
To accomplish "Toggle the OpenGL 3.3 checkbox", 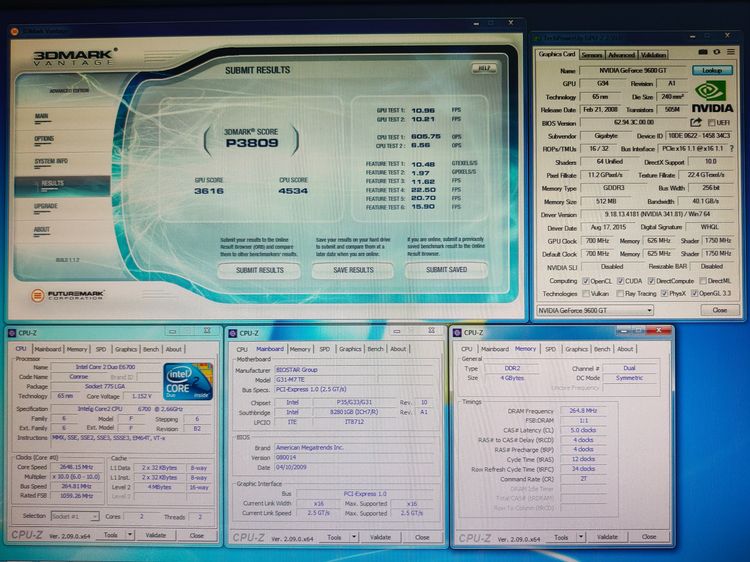I will [694, 294].
